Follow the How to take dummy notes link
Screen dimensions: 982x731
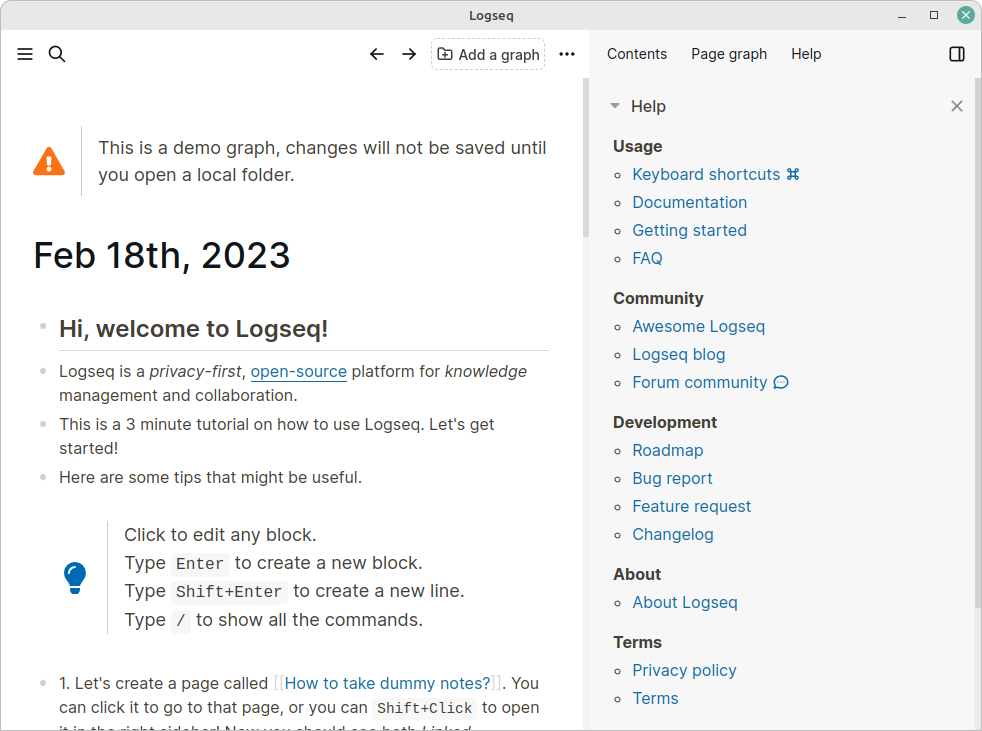point(387,683)
